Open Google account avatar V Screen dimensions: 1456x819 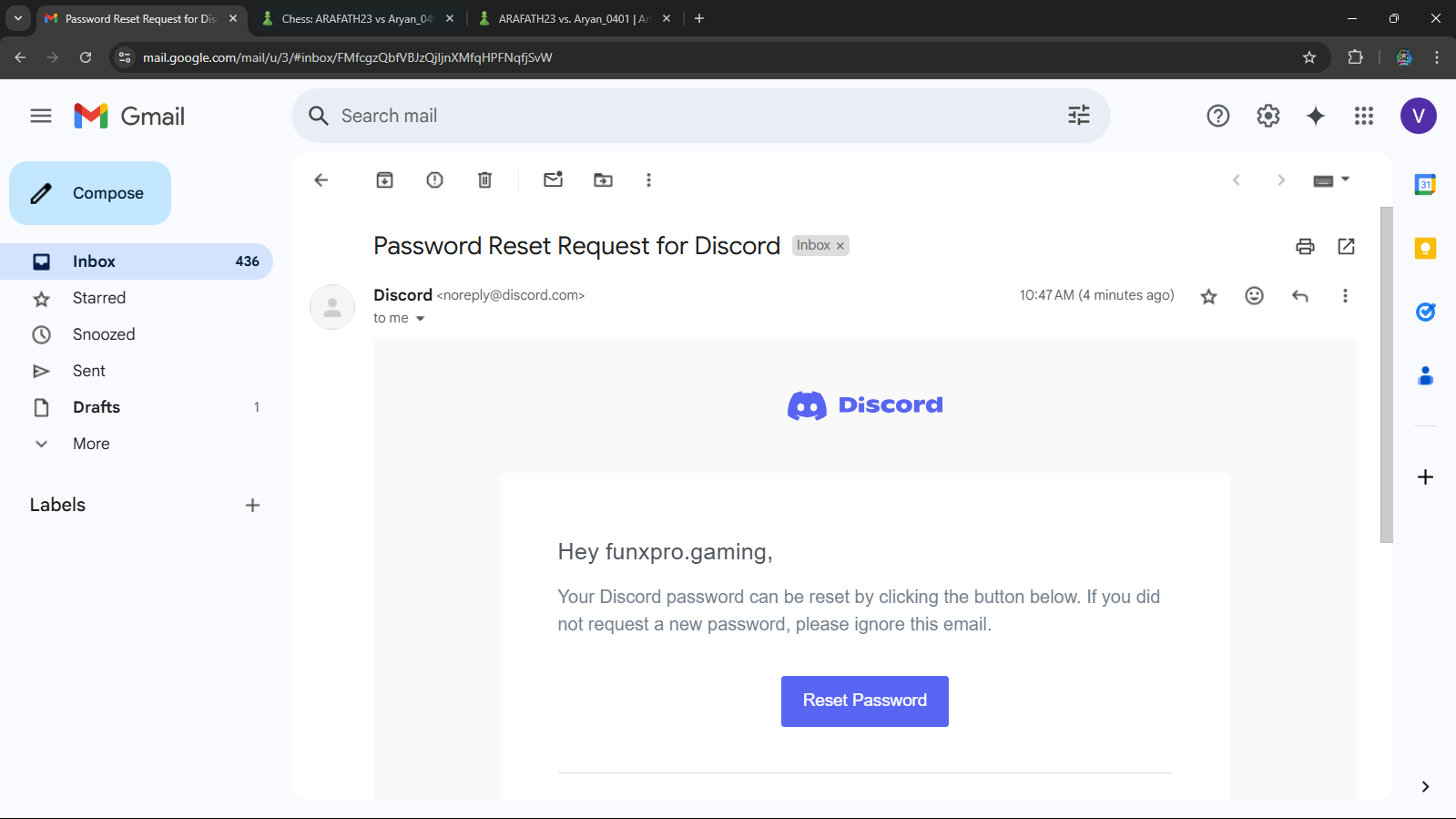coord(1419,116)
